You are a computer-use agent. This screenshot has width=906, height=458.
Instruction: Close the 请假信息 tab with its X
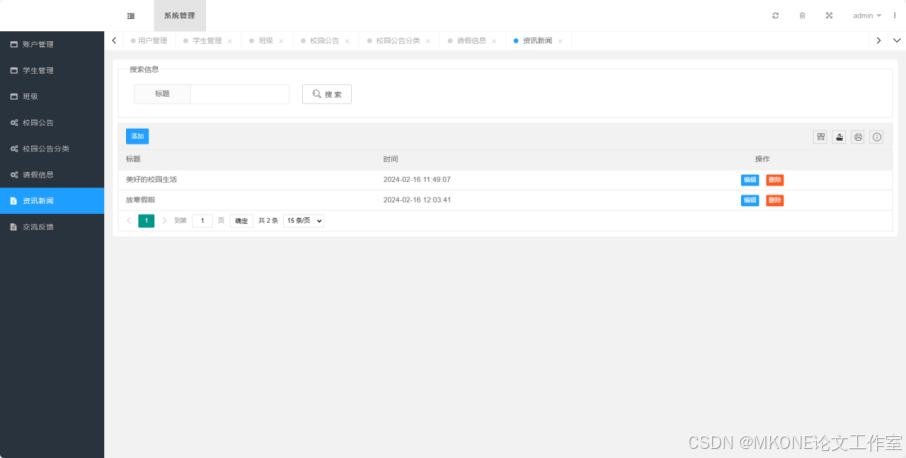tap(493, 41)
